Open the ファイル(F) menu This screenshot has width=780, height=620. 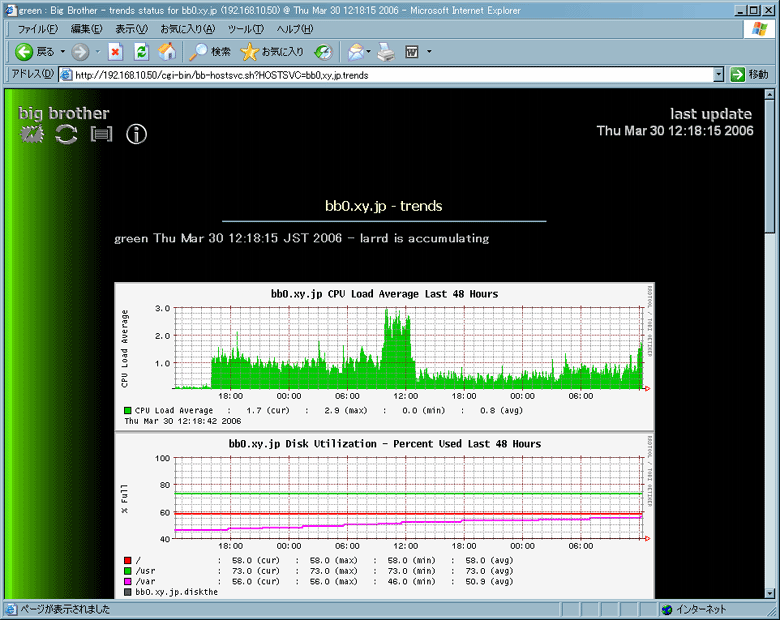(39, 29)
